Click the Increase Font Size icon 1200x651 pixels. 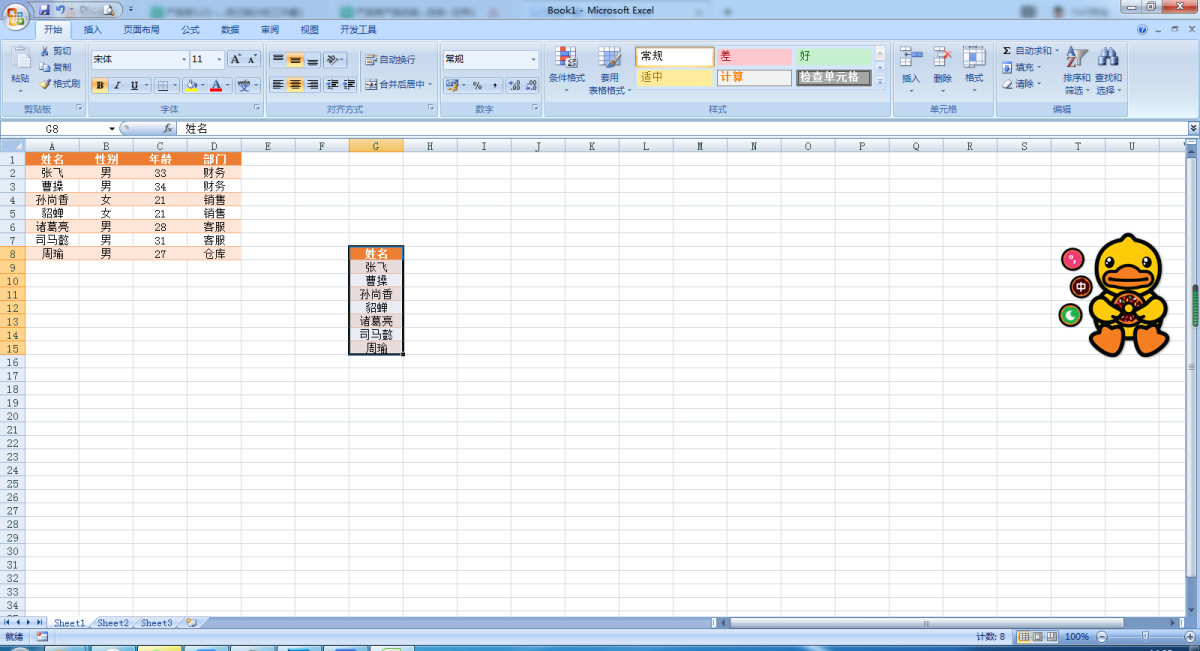pyautogui.click(x=236, y=59)
